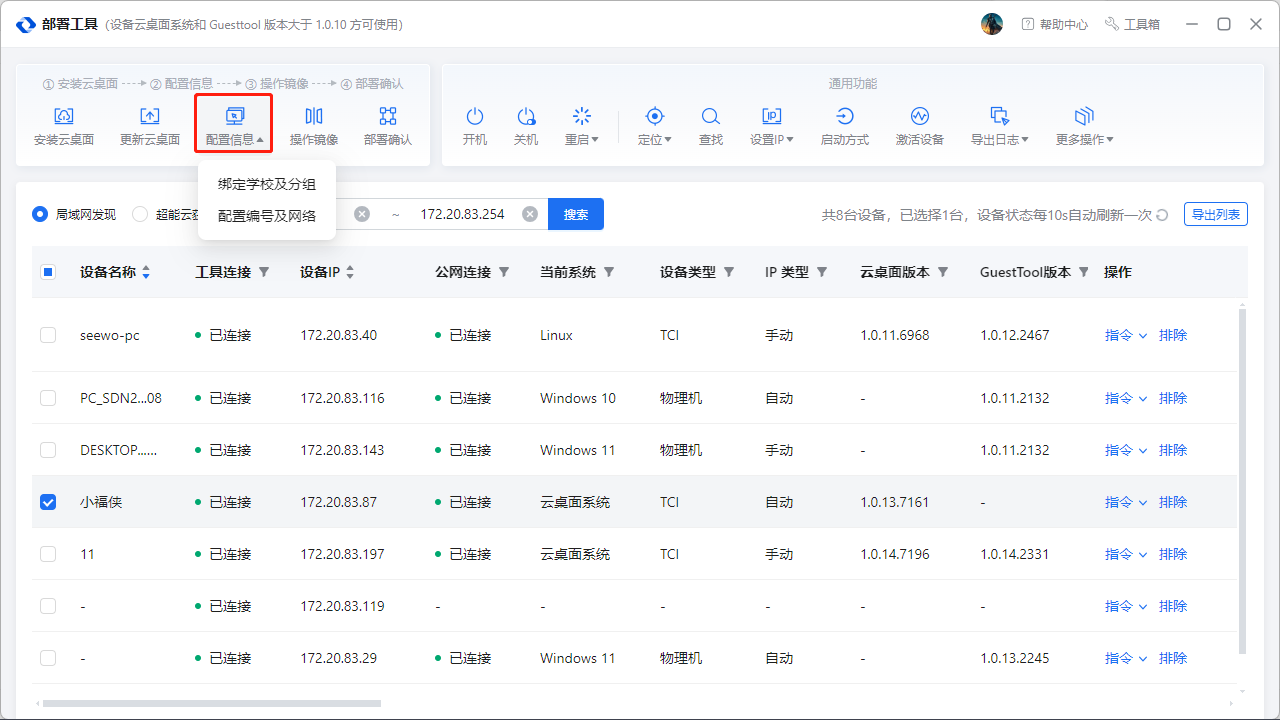Export the device list with 导出列表

coord(1216,214)
